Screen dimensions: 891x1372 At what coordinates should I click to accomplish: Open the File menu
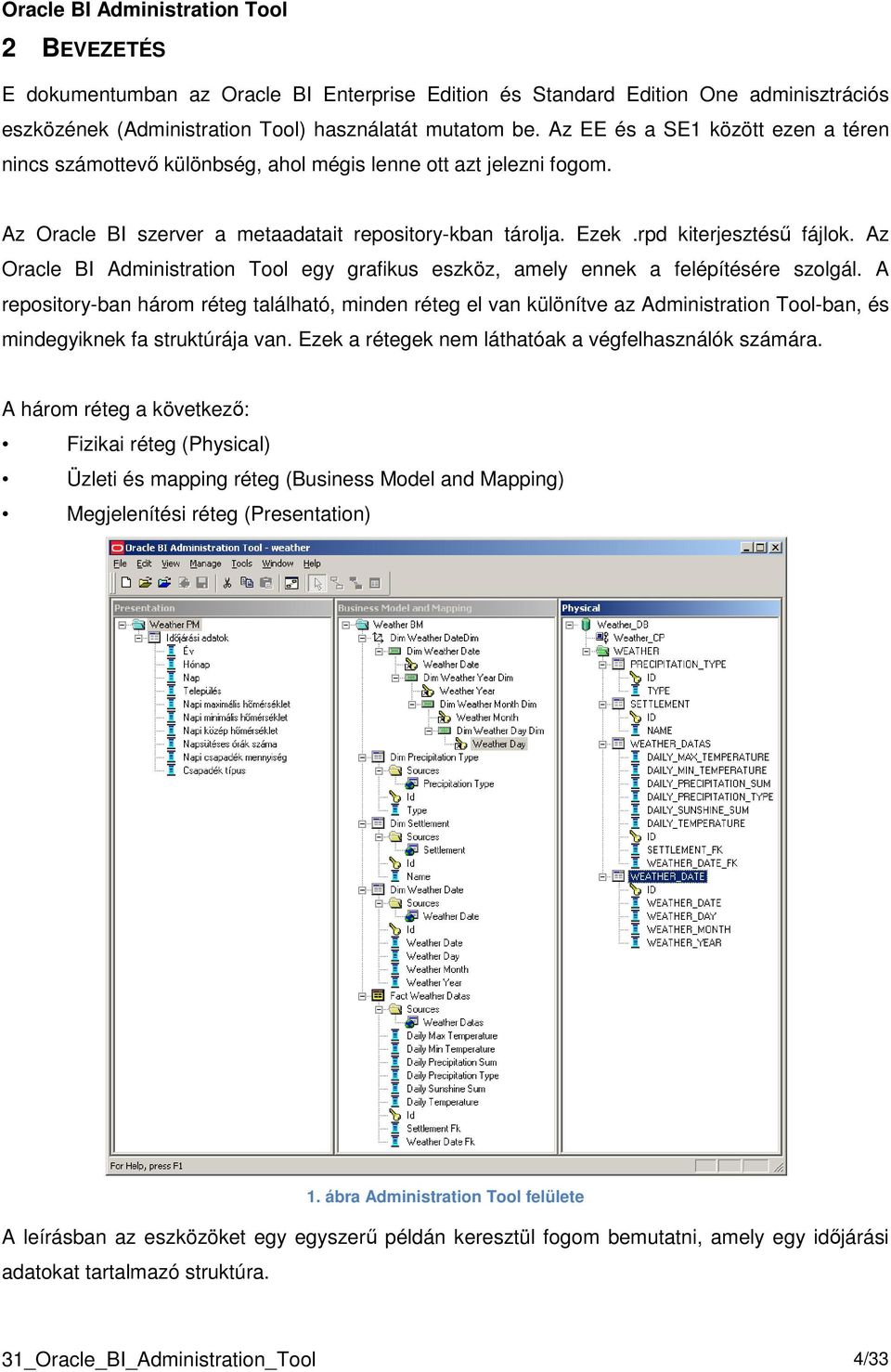[x=120, y=563]
